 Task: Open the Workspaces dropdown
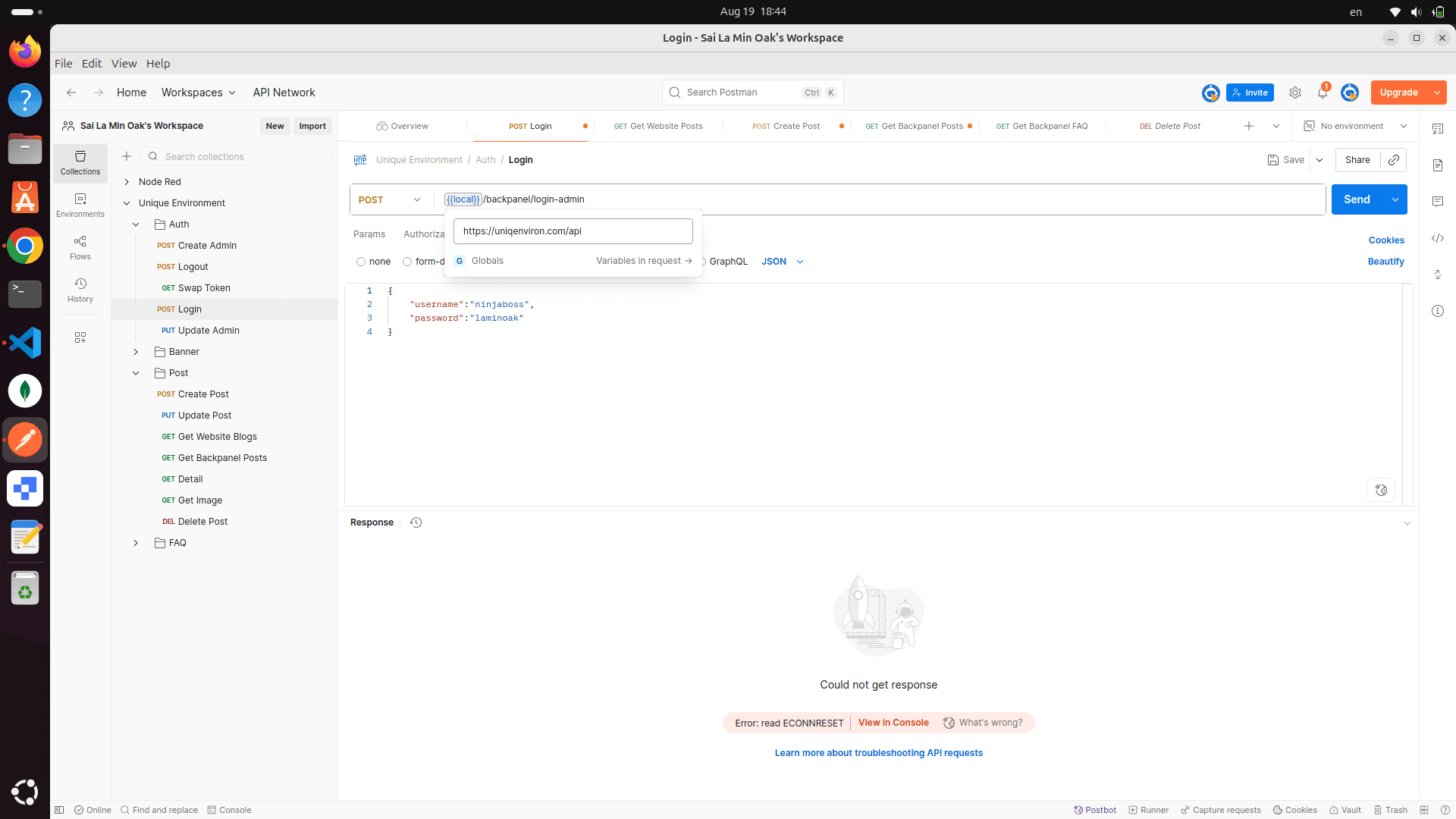(199, 93)
